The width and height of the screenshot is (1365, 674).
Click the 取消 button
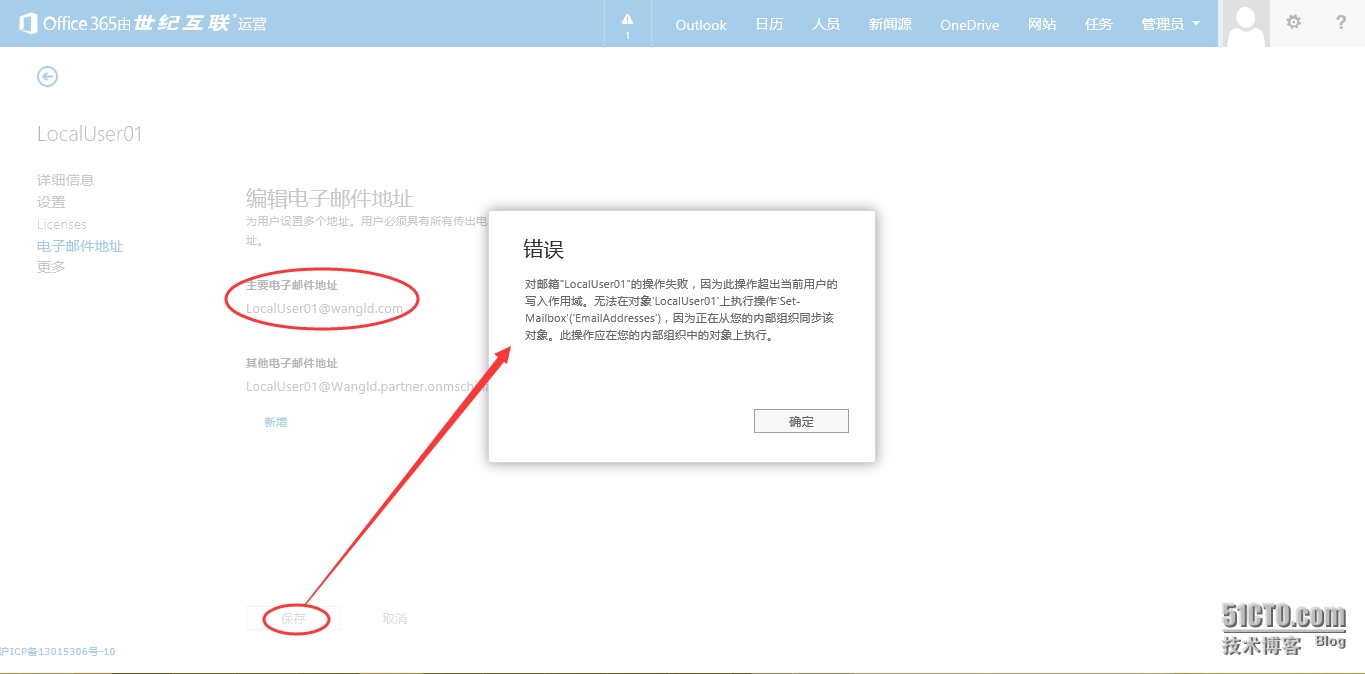395,619
